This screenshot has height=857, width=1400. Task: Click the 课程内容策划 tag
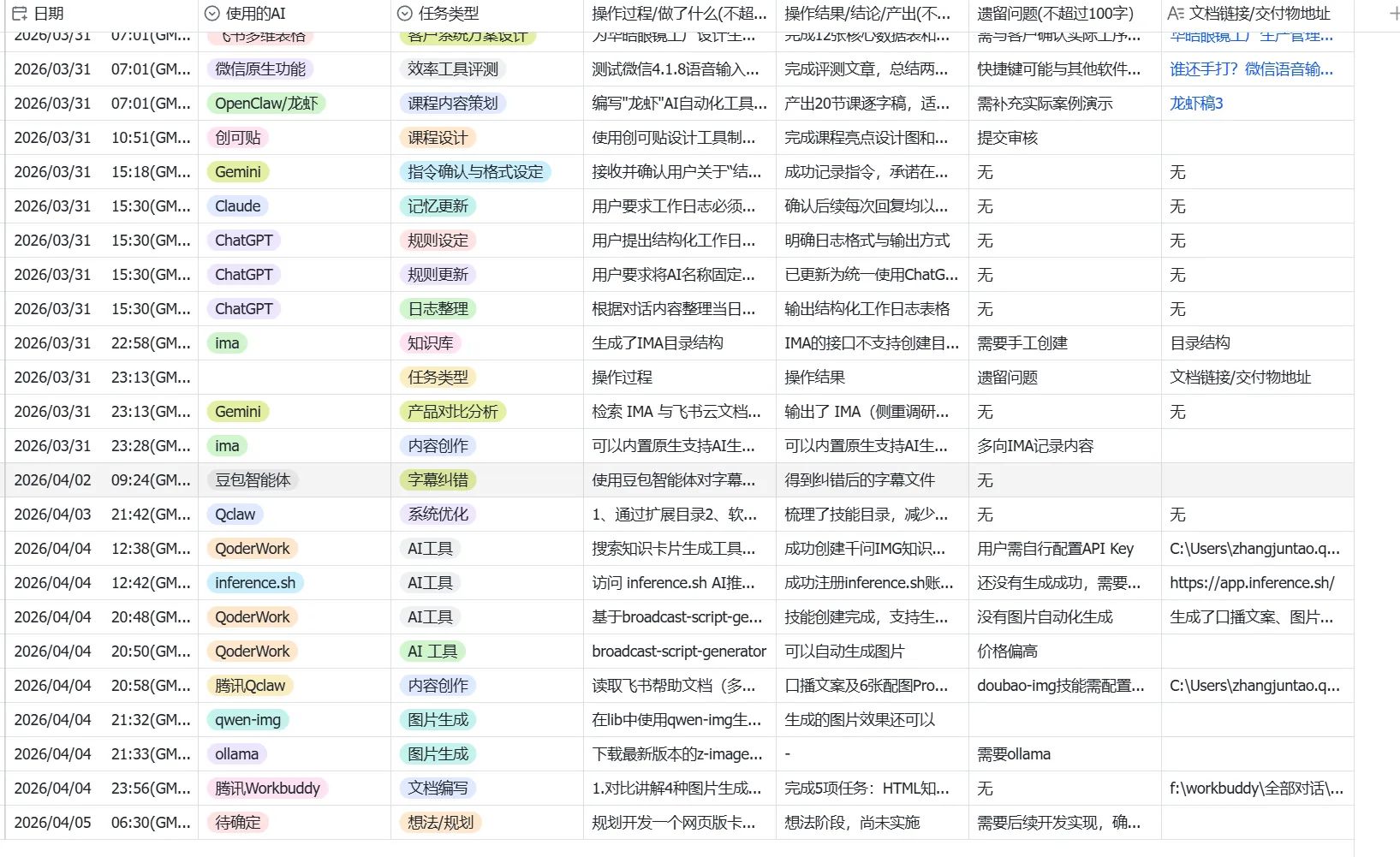click(x=453, y=104)
